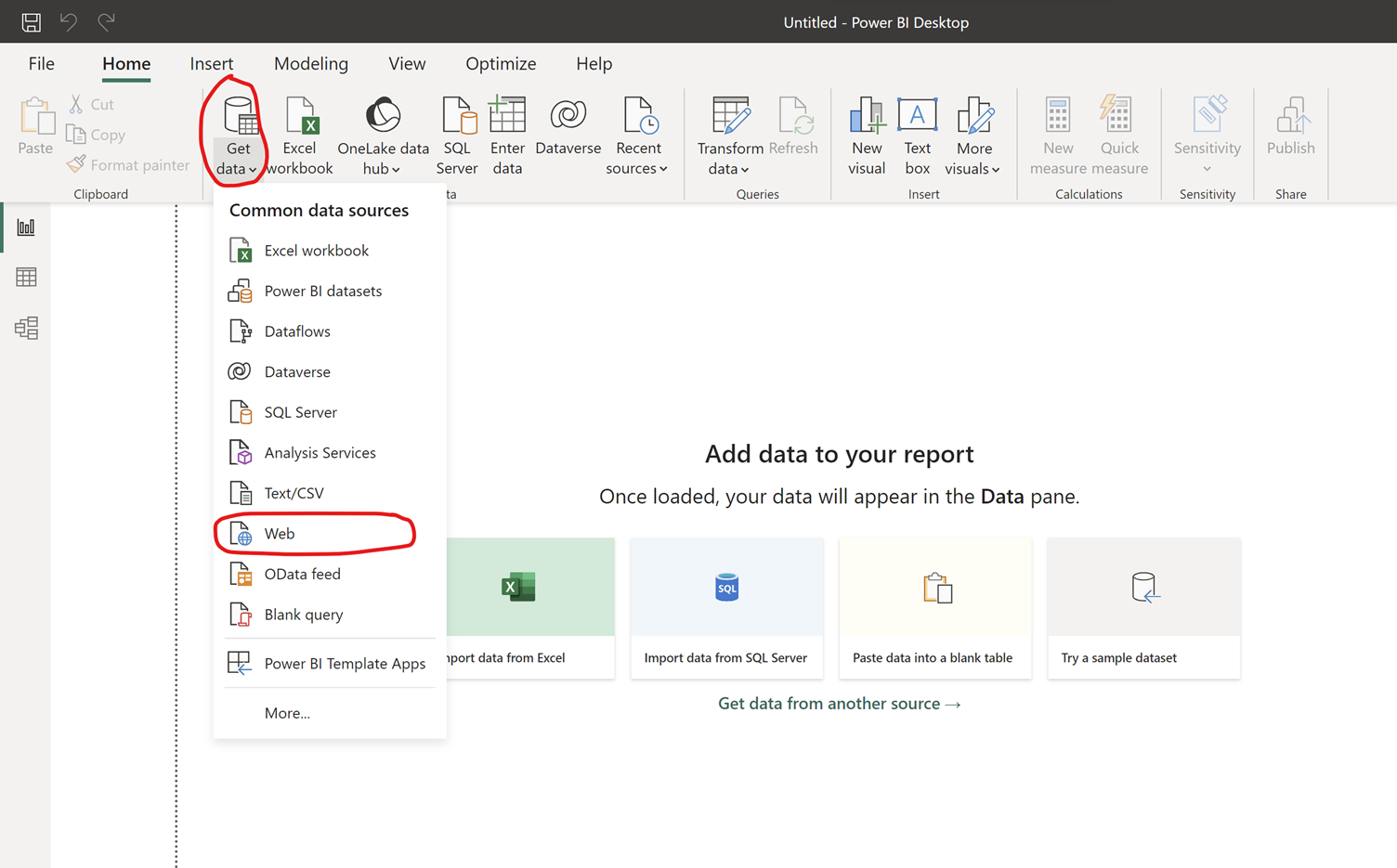This screenshot has width=1397, height=868.
Task: Click Try a sample dataset card
Action: click(1143, 608)
